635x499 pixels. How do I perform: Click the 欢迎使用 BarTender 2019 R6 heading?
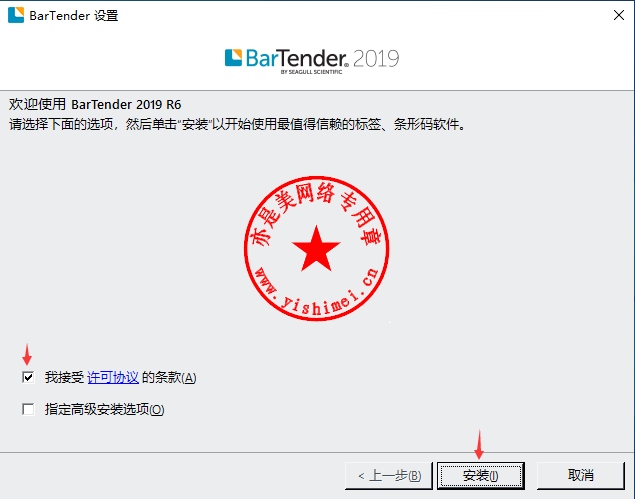pos(95,104)
